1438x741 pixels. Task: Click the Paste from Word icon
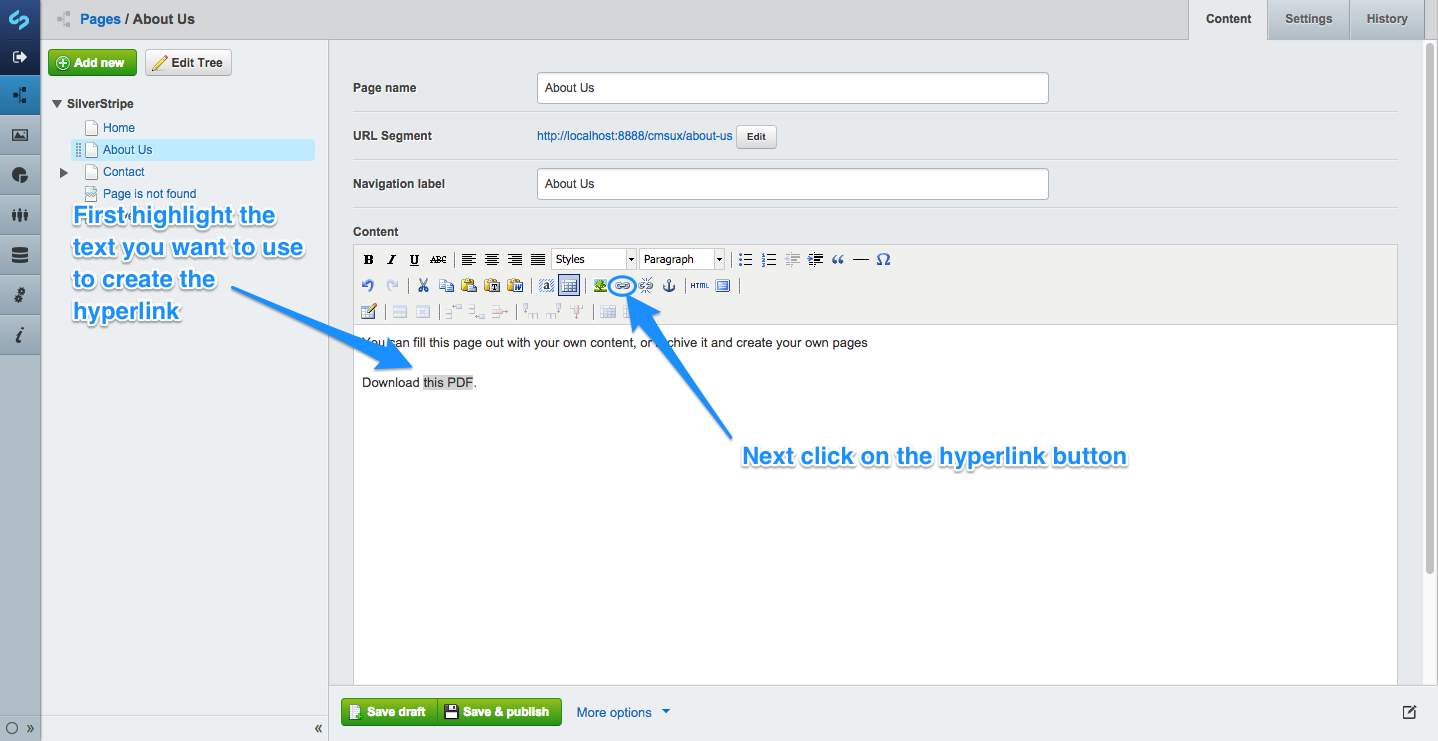[x=514, y=285]
